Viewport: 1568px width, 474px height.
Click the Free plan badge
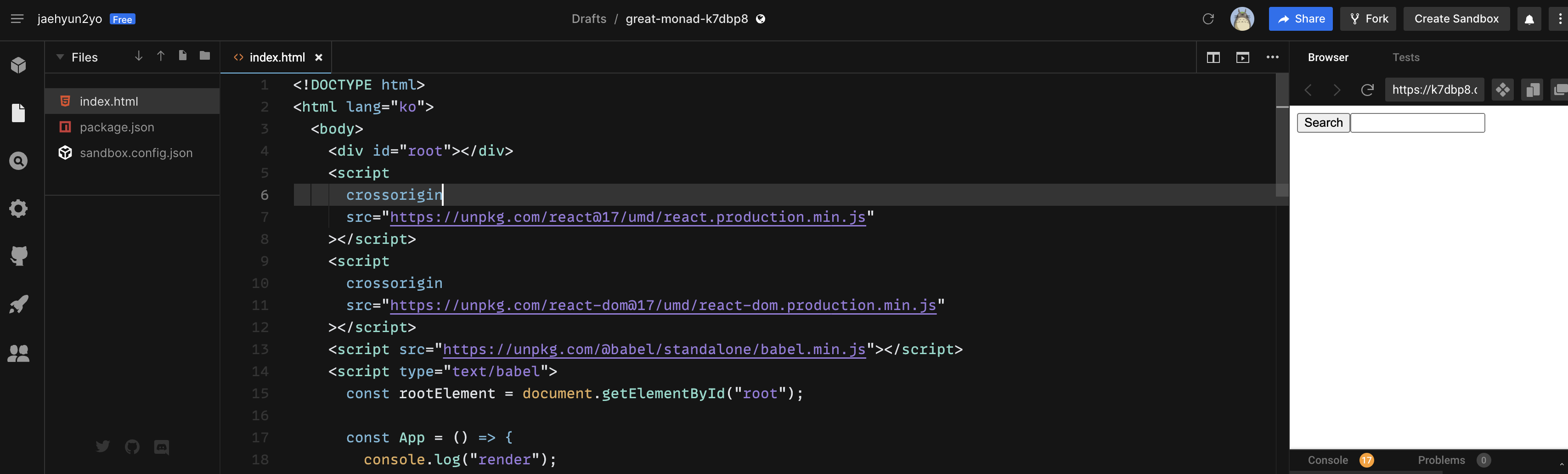pyautogui.click(x=122, y=19)
